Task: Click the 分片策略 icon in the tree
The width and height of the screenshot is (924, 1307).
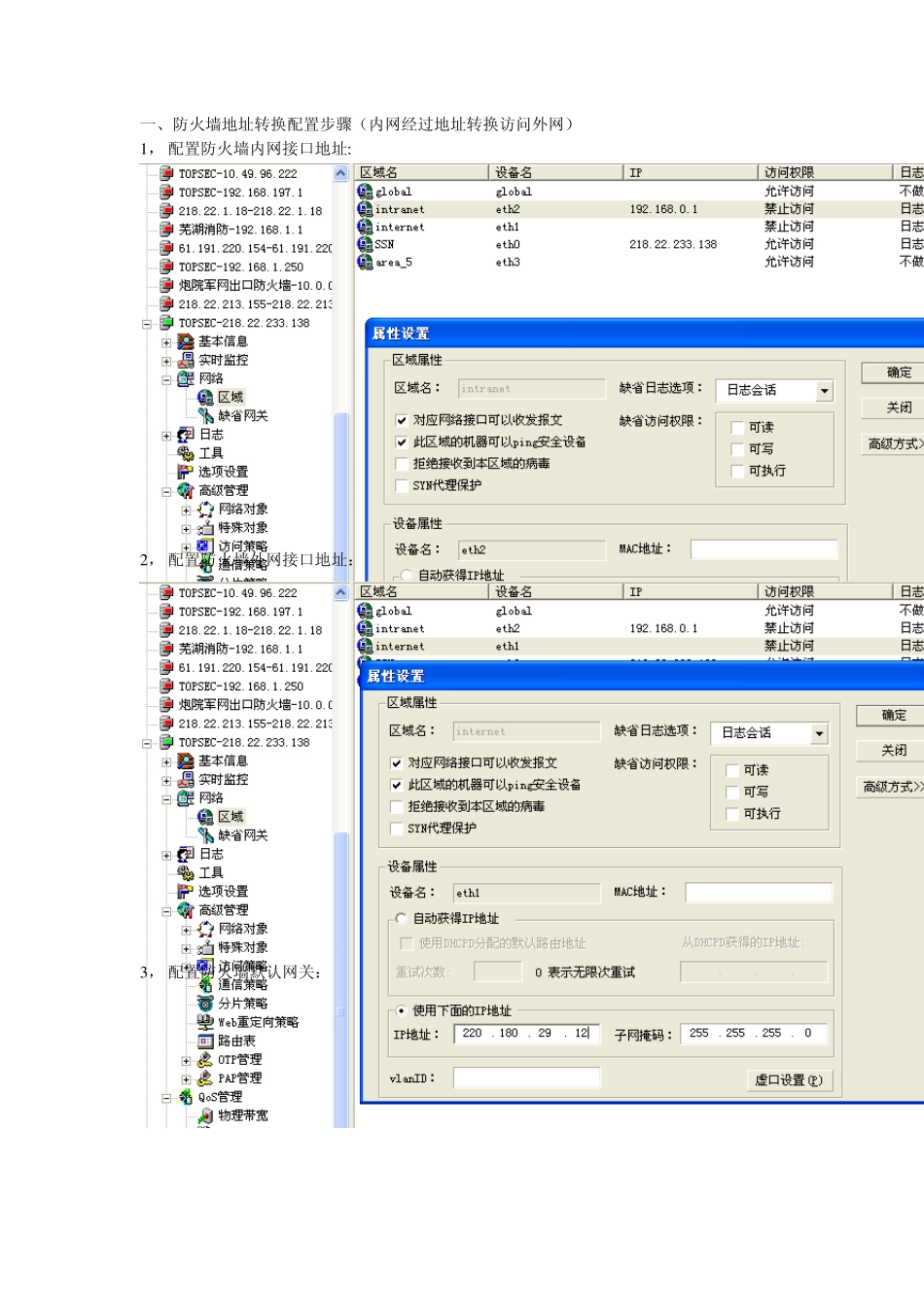Action: (205, 1004)
